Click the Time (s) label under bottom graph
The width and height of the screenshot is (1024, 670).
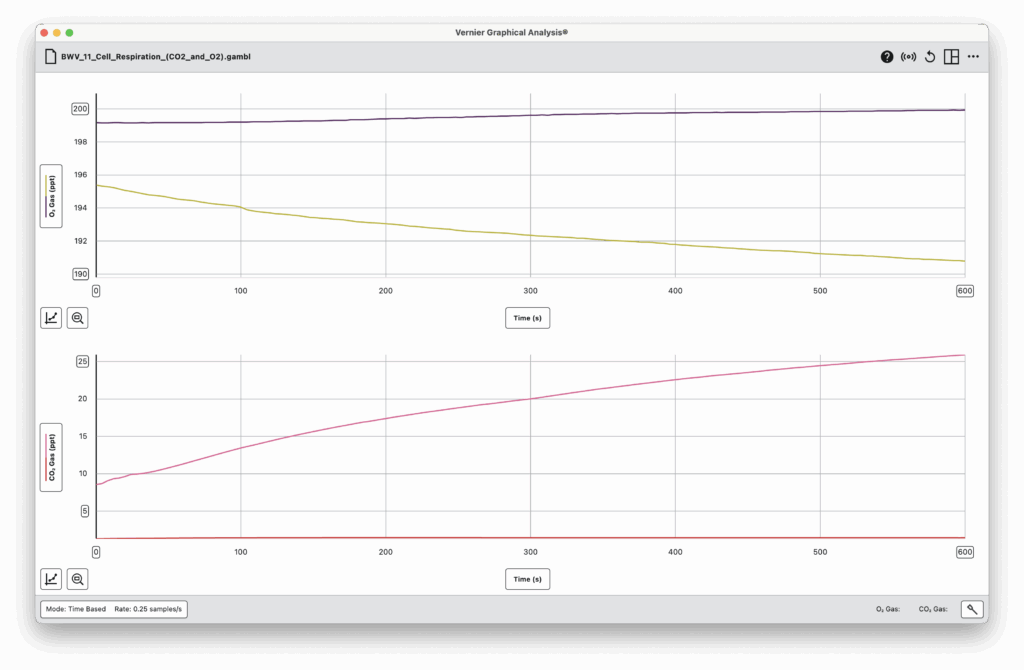527,578
